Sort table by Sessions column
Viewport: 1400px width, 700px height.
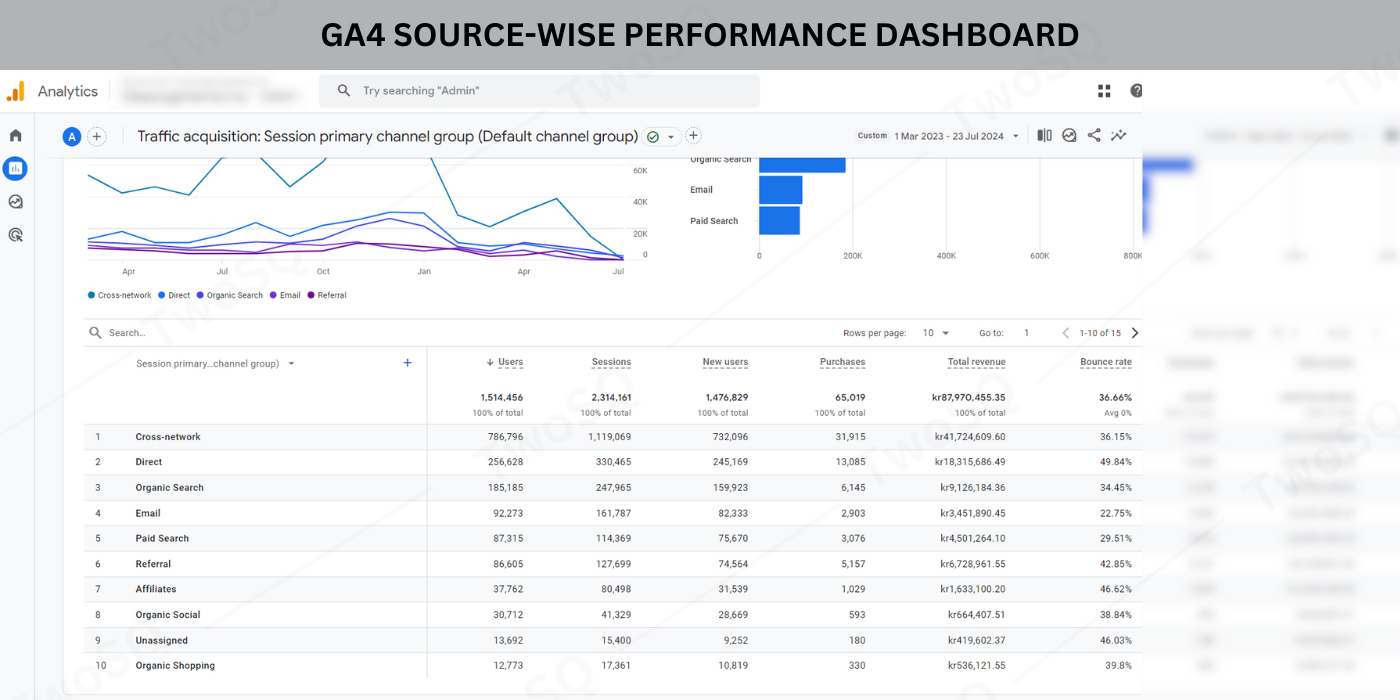[610, 362]
